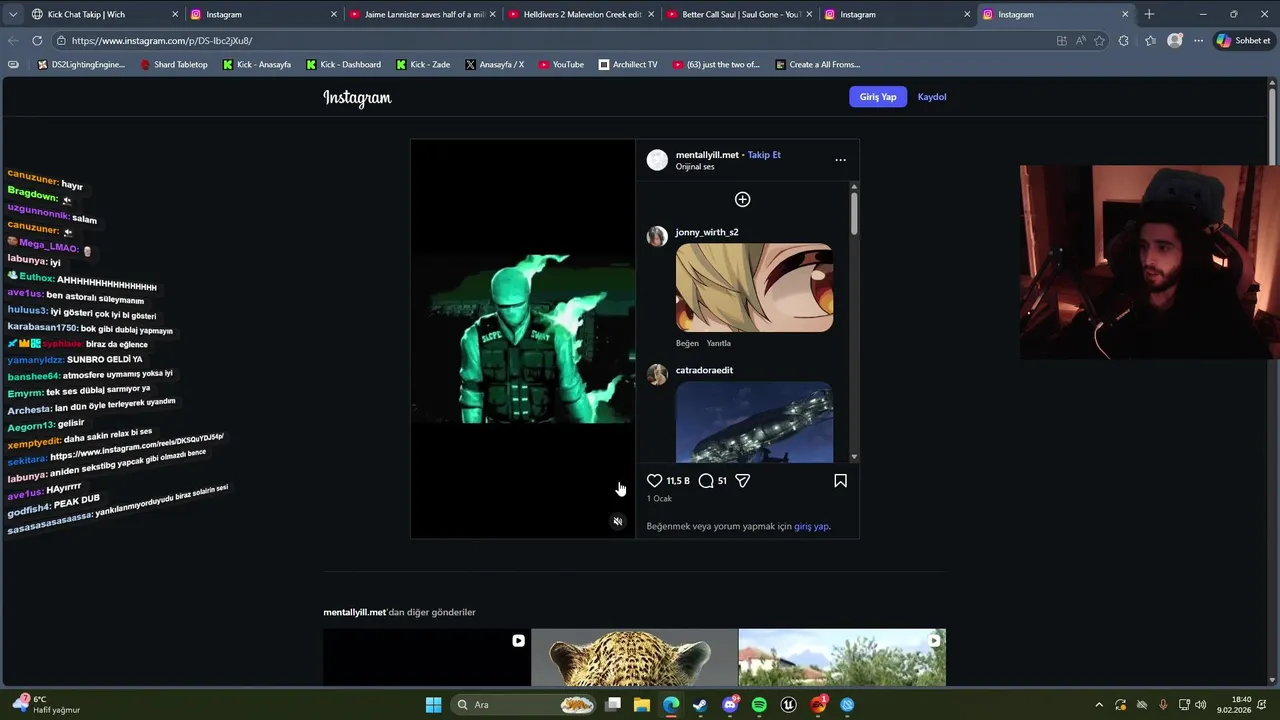Expand the system tray hidden icons chevron

point(1099,705)
